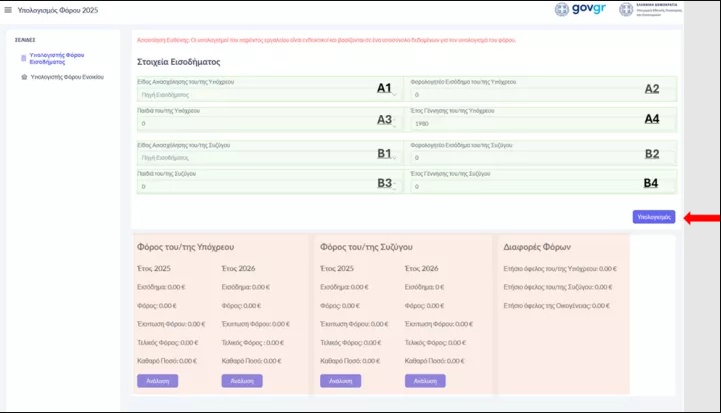
Task: Open Ανάλυση for Συζύγου year 2025
Action: click(x=340, y=381)
